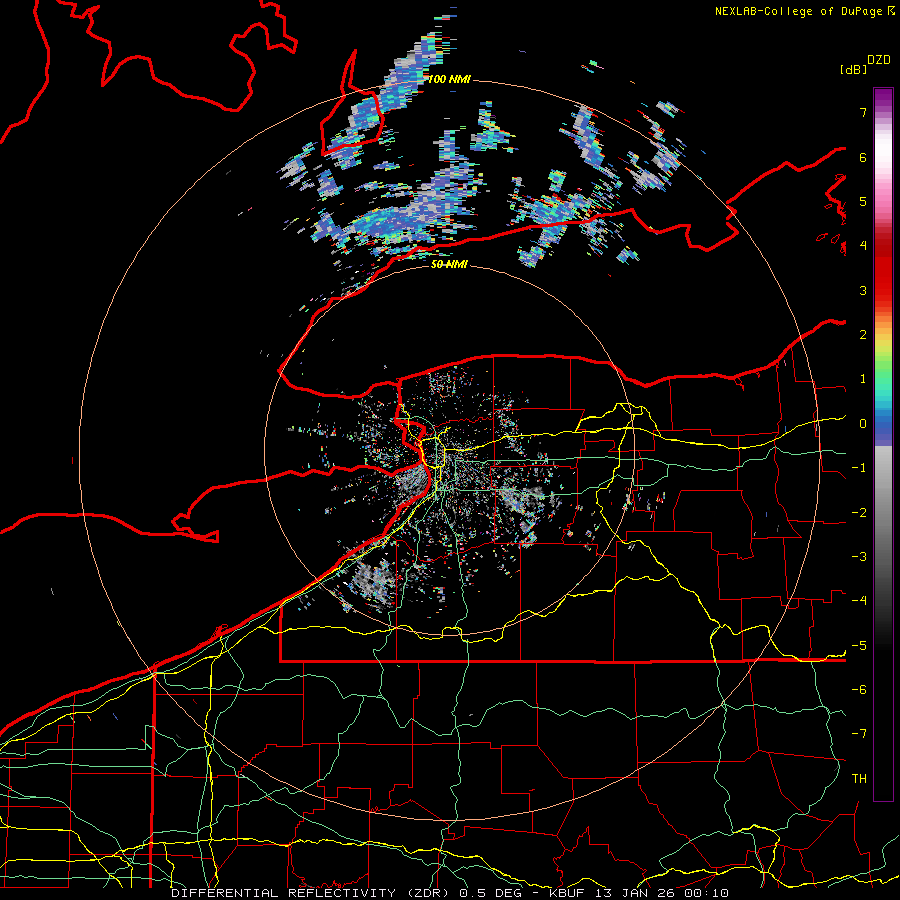Click the -6 scale value
900x900 pixels.
pyautogui.click(x=859, y=690)
